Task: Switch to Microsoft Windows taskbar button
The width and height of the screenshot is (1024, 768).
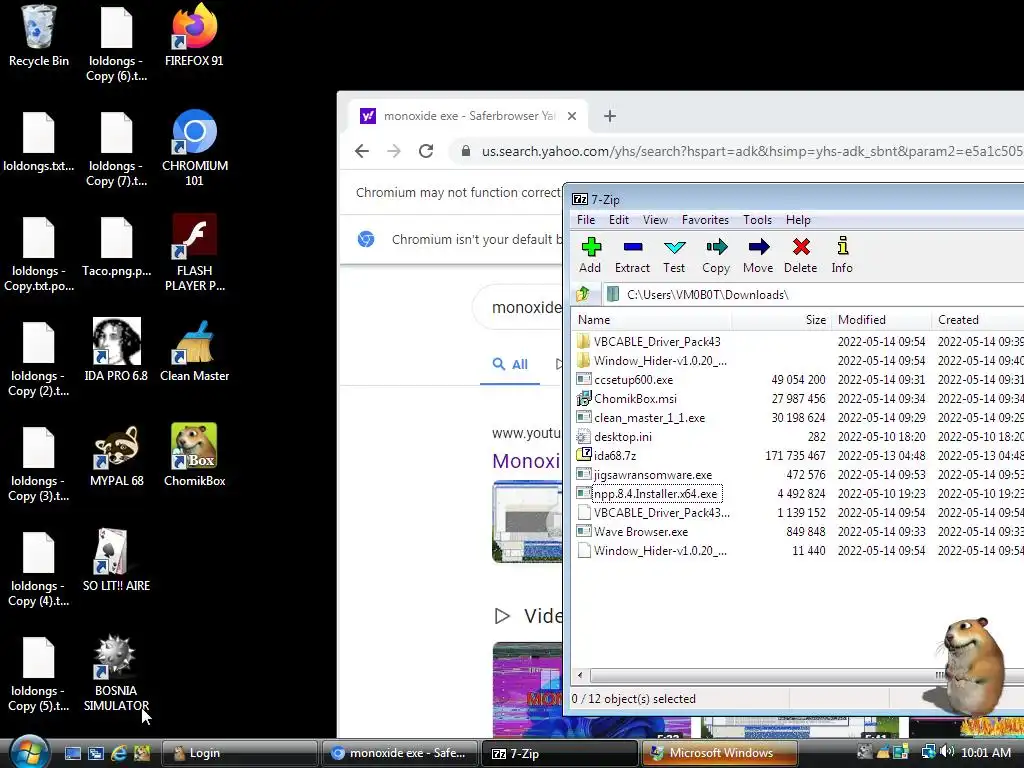Action: (719, 753)
